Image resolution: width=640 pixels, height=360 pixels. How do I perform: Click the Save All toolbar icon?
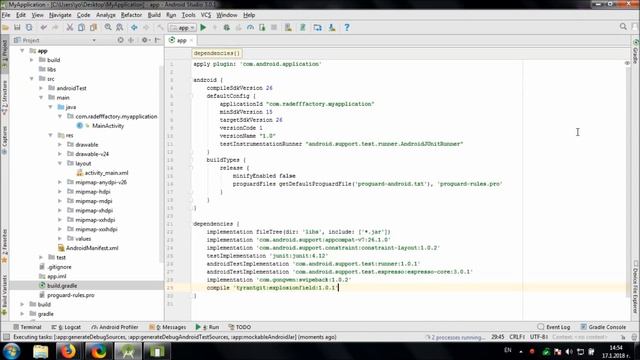tap(17, 27)
